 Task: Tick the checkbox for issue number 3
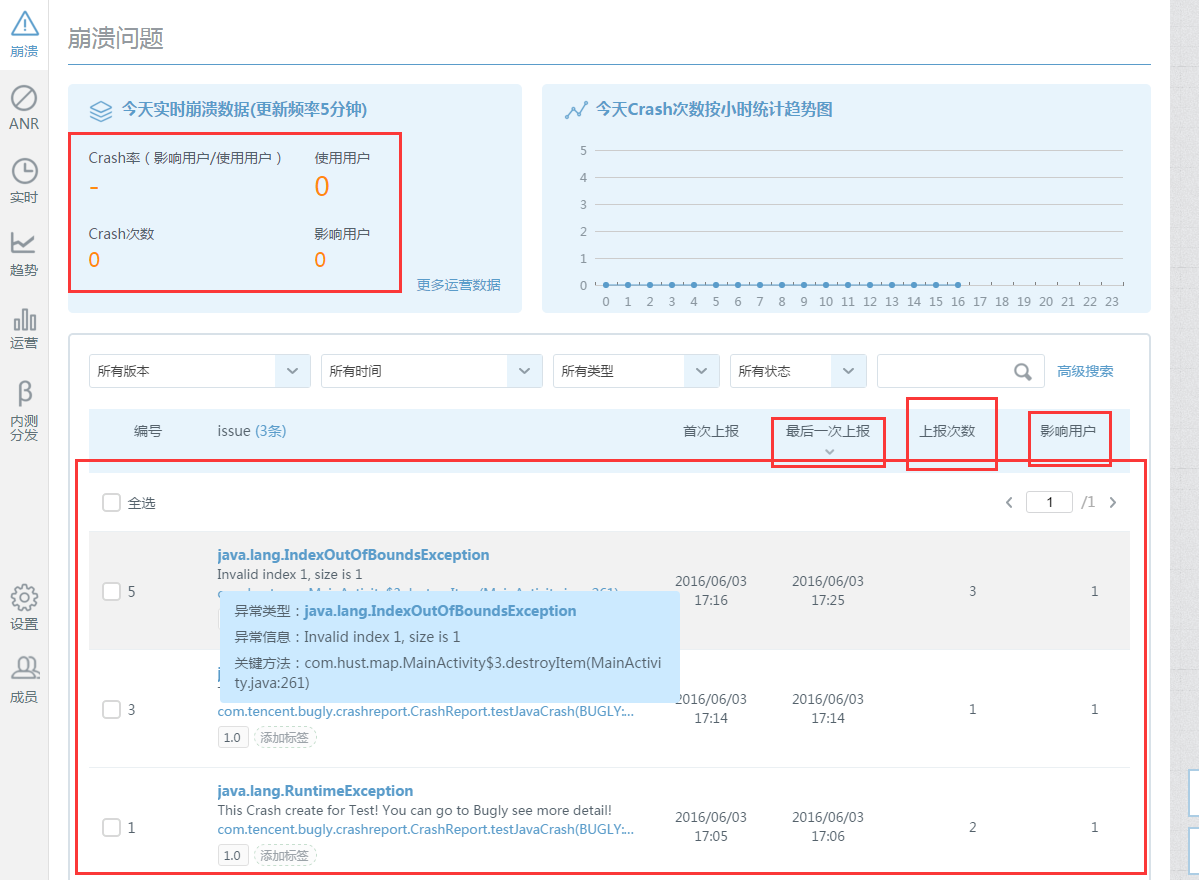point(111,709)
